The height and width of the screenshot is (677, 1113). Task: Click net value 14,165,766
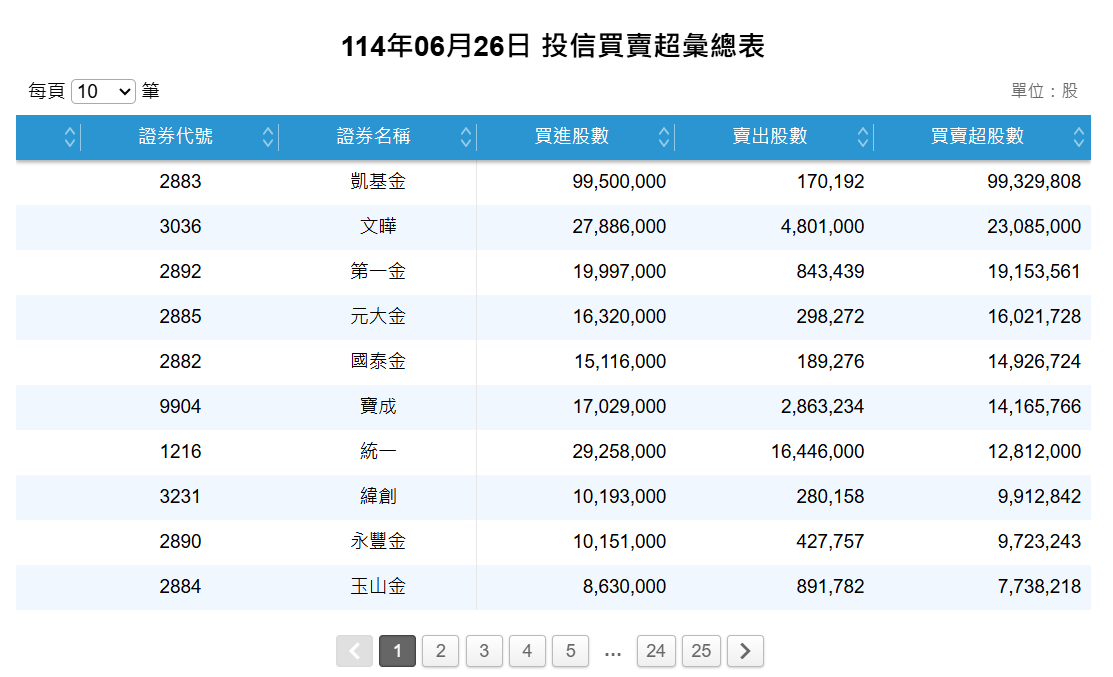pyautogui.click(x=1034, y=407)
